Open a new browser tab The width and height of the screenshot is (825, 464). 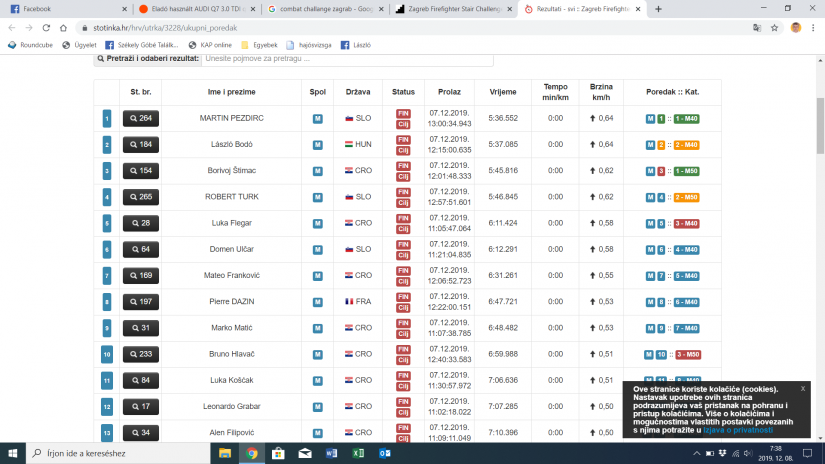coord(657,8)
